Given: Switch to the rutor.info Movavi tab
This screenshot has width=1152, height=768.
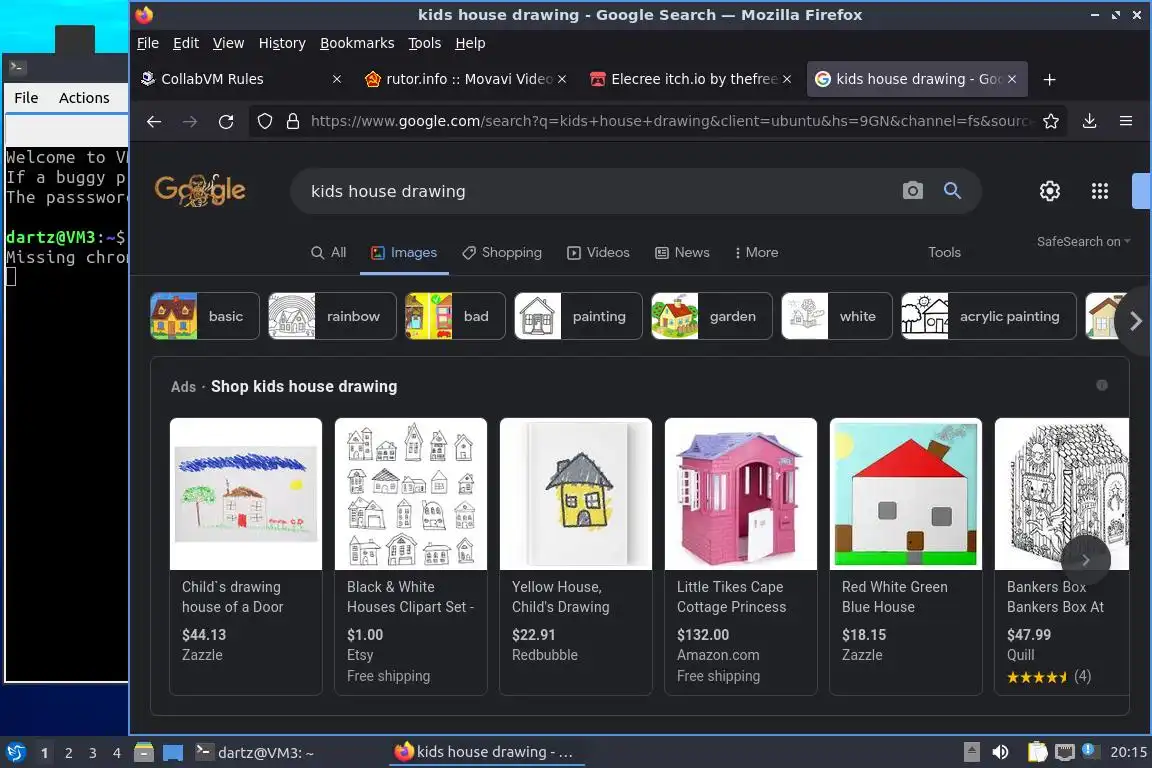Looking at the screenshot, I should click(x=467, y=79).
